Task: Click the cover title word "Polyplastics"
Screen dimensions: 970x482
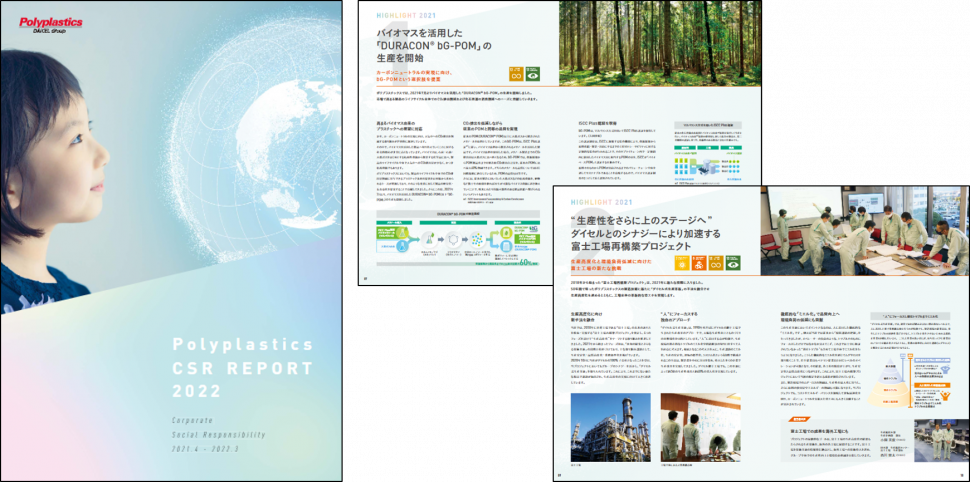Action: click(x=242, y=343)
